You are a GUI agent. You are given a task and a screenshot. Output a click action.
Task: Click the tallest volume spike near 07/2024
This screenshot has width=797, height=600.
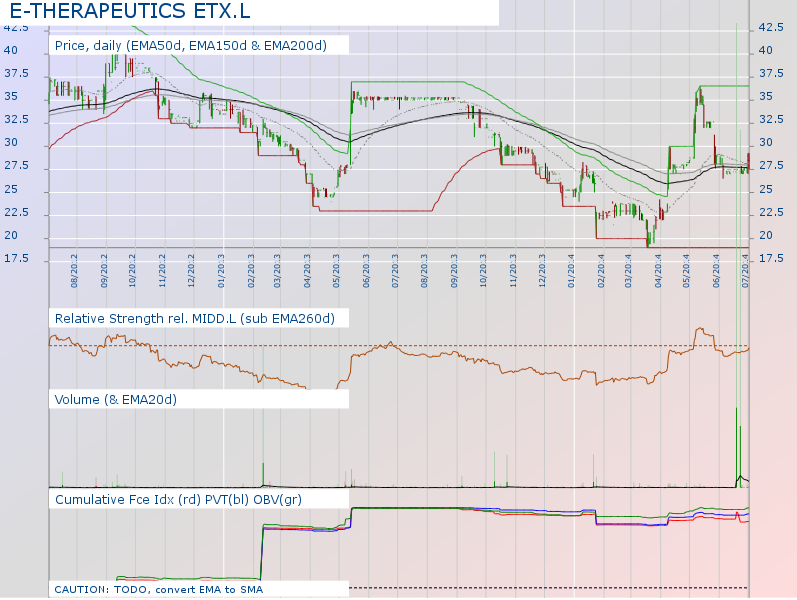736,447
